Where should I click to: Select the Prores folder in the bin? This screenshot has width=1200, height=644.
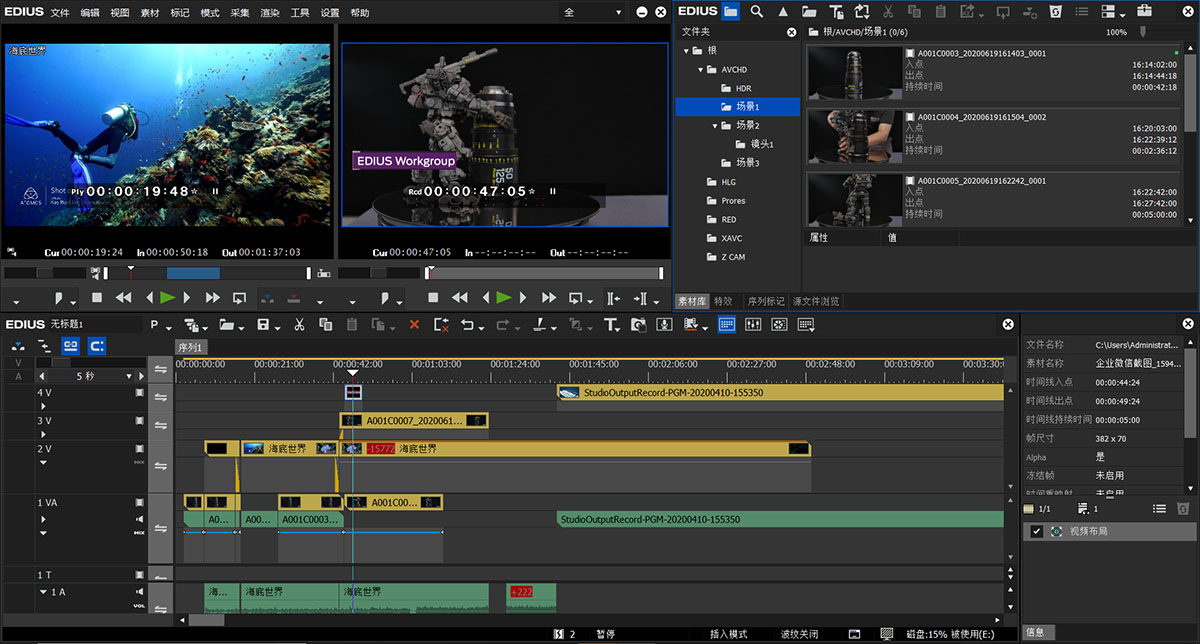click(x=733, y=201)
